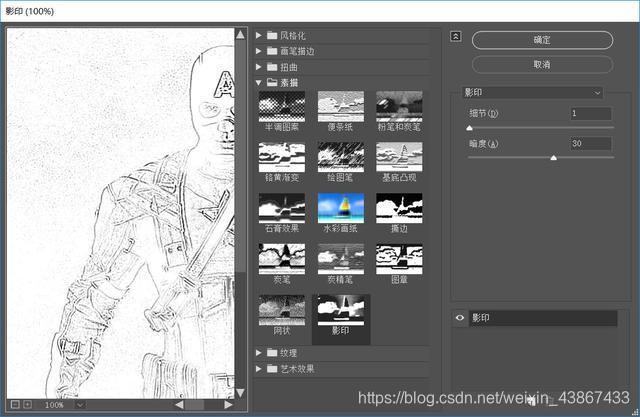Click preview scroll left arrow

[179, 404]
